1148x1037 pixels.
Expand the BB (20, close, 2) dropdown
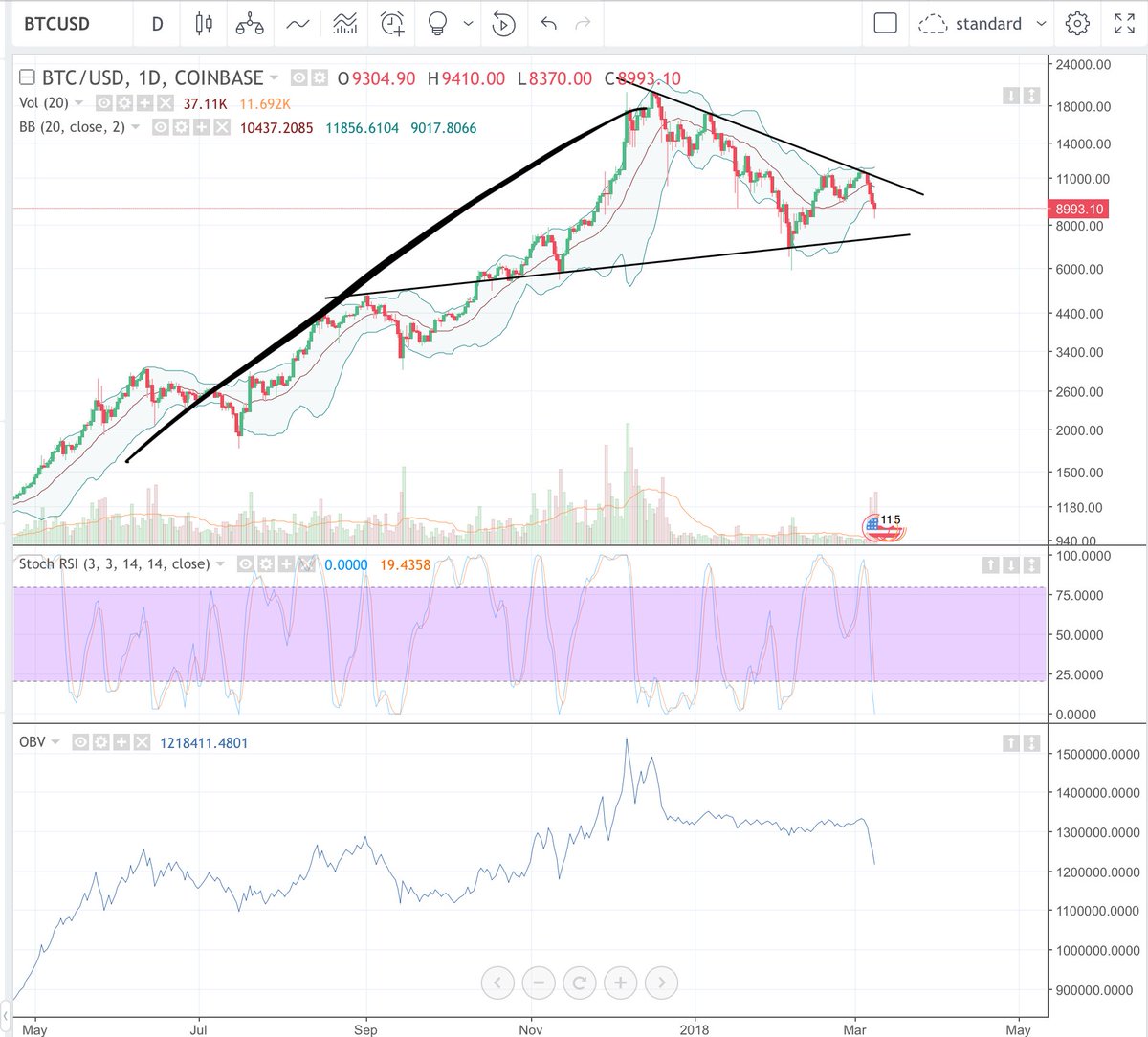coord(136,127)
